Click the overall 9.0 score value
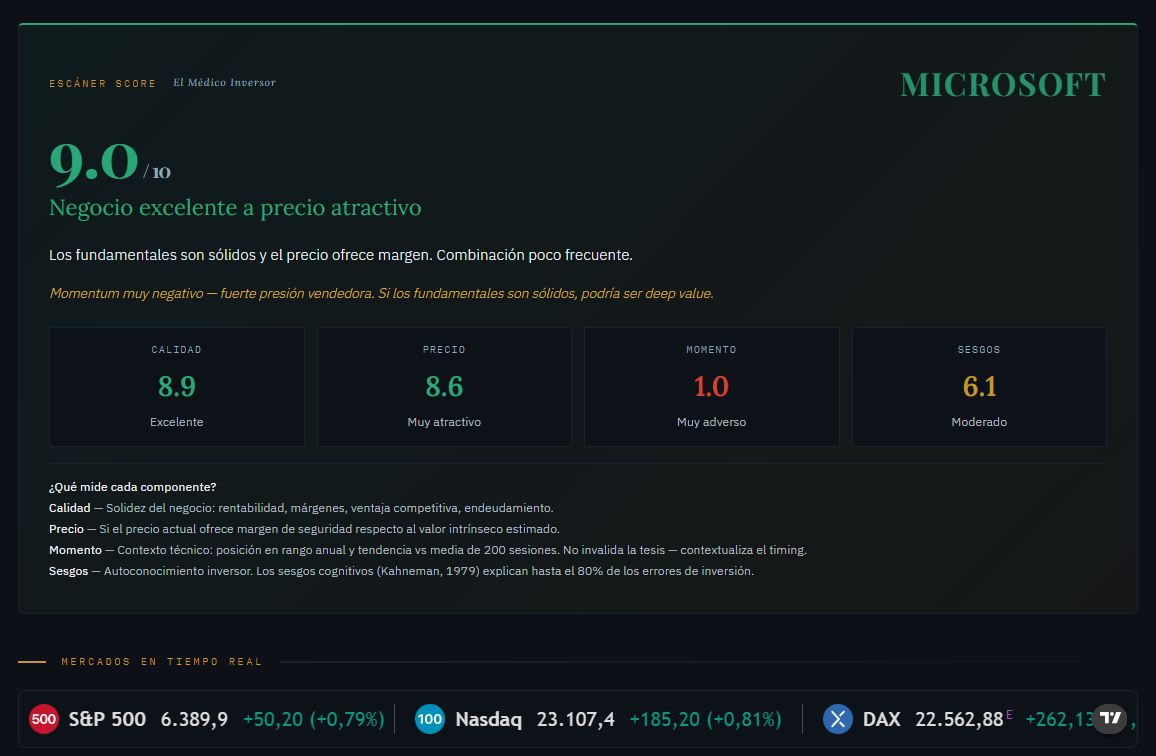1156x756 pixels. point(94,162)
